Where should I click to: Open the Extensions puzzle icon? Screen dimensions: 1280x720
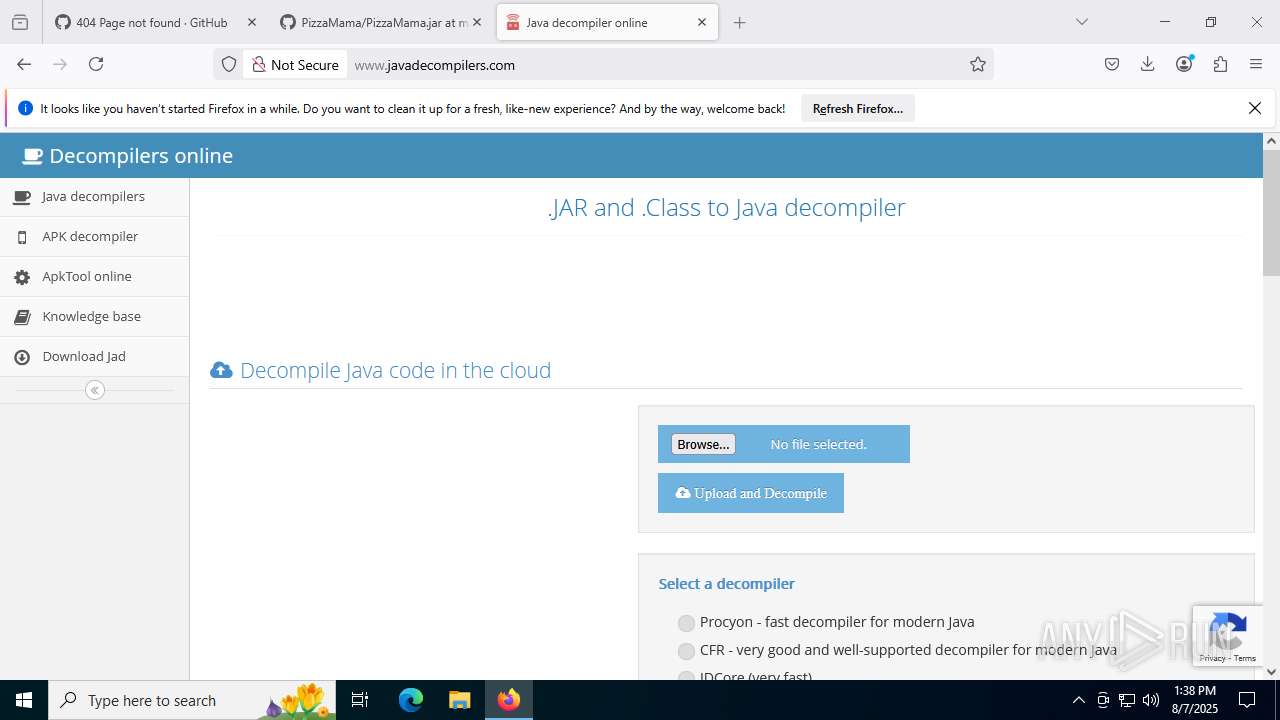1220,64
